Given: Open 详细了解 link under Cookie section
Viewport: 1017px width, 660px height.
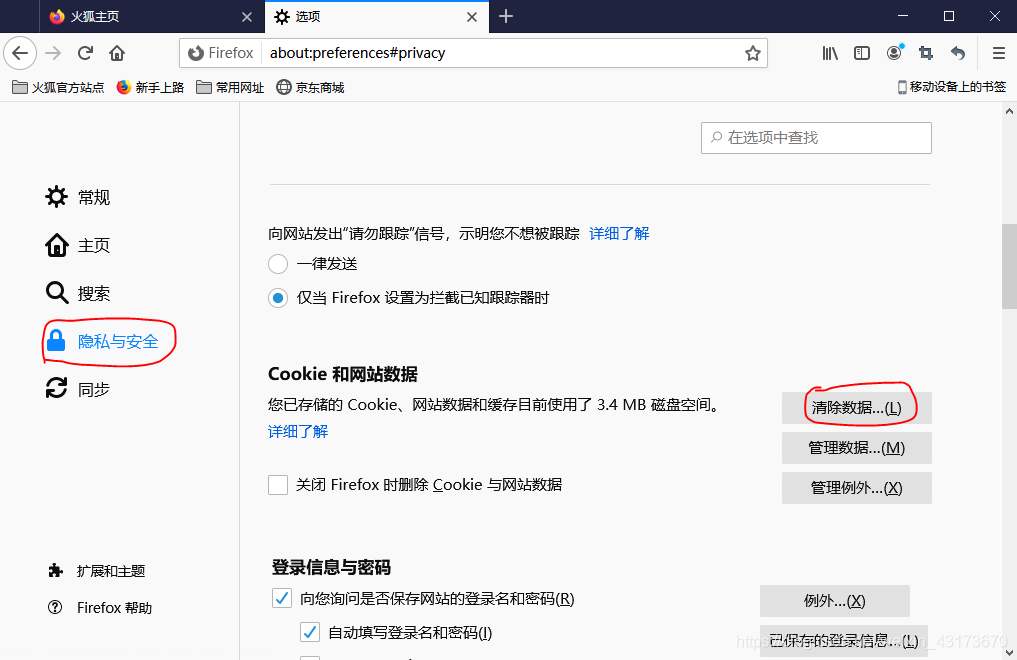Looking at the screenshot, I should (x=298, y=431).
